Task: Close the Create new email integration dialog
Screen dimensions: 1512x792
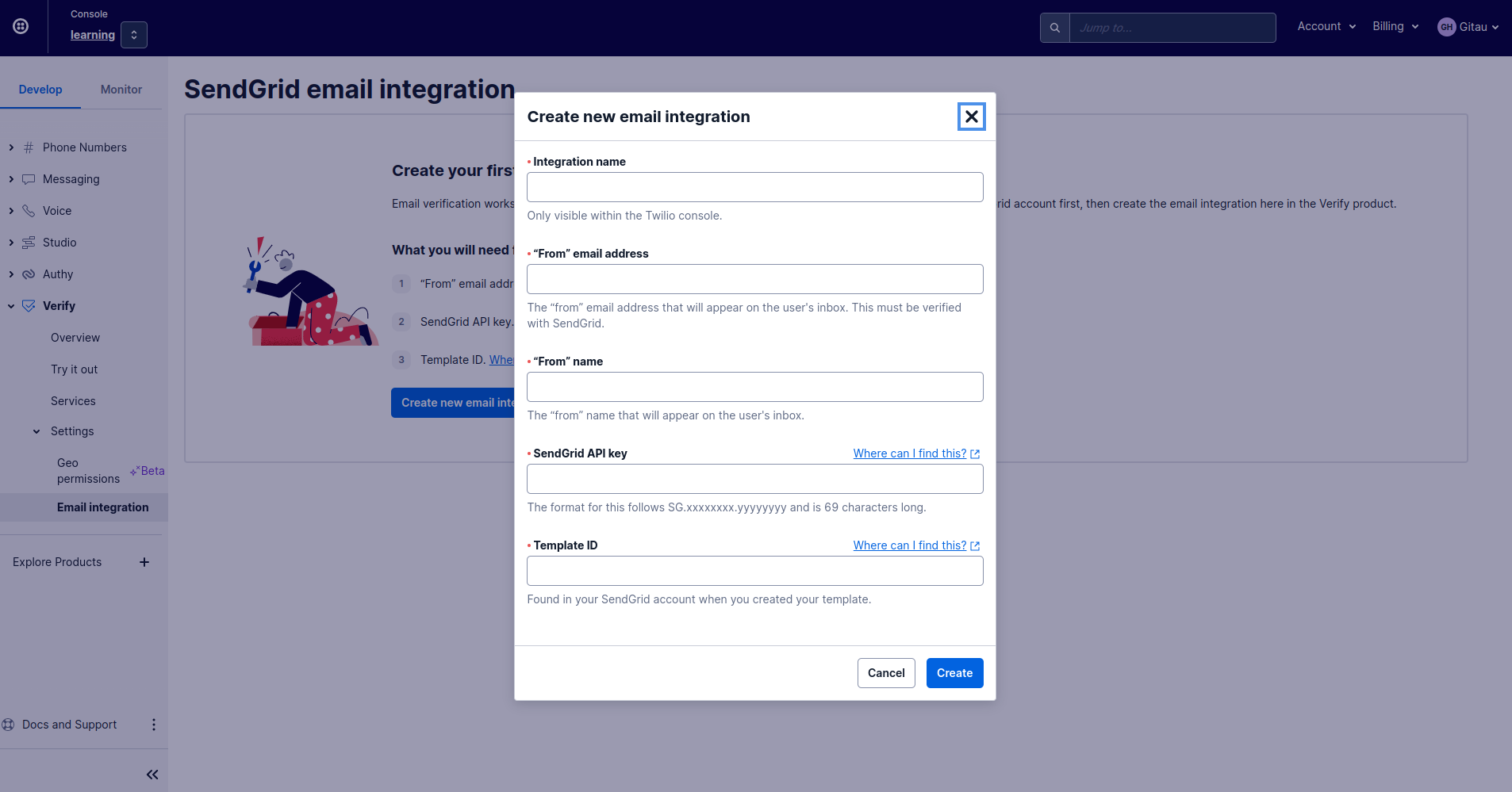Action: tap(972, 117)
